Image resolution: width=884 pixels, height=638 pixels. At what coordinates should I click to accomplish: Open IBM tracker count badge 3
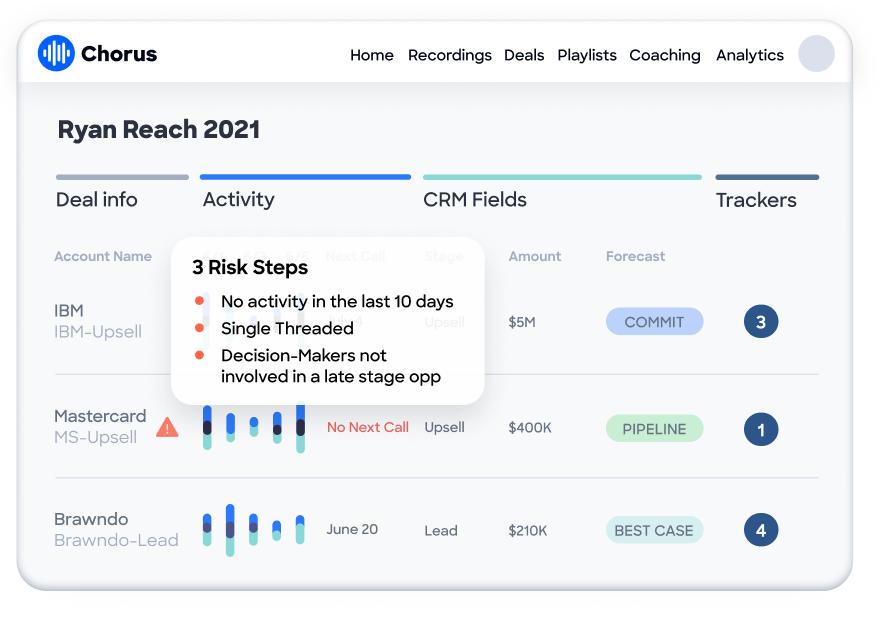pos(761,322)
